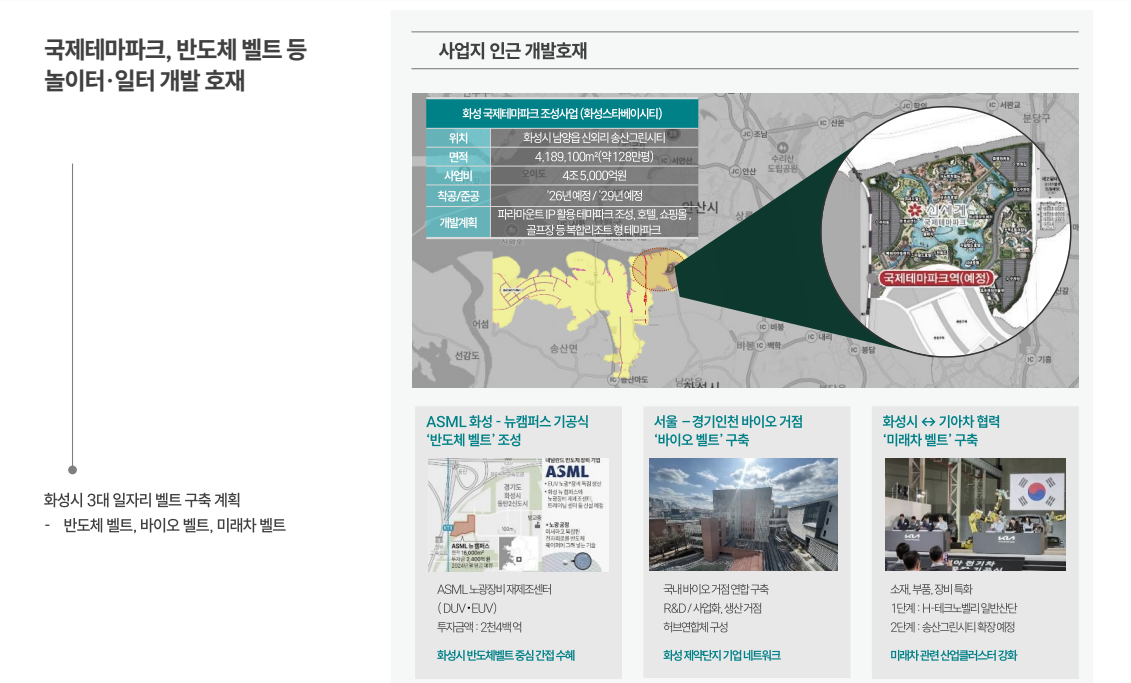Click the ASML logo inside the first card image
1131x683 pixels.
point(567,471)
